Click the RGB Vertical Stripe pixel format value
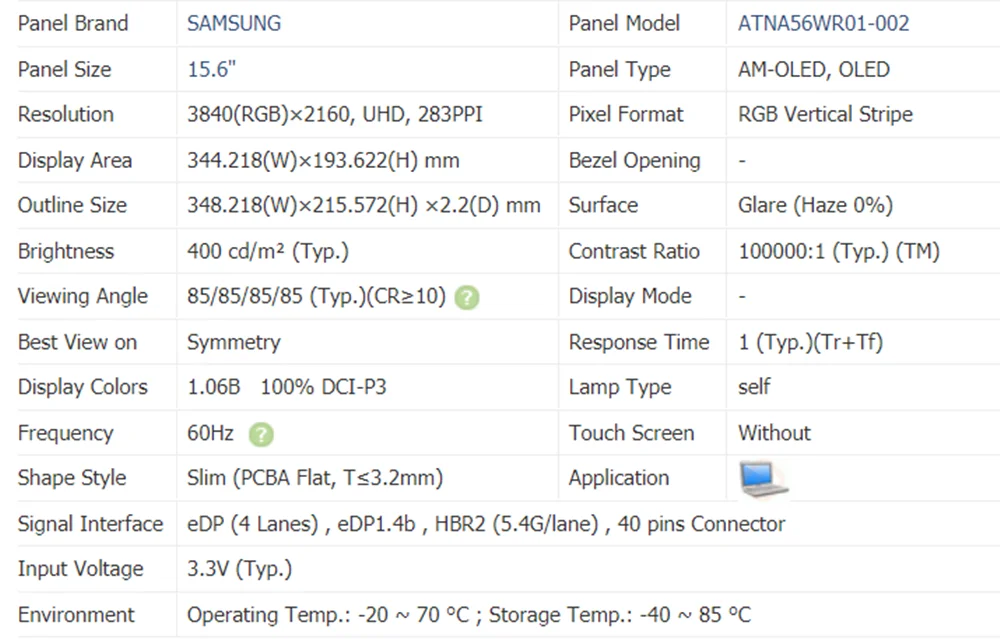 [x=825, y=115]
